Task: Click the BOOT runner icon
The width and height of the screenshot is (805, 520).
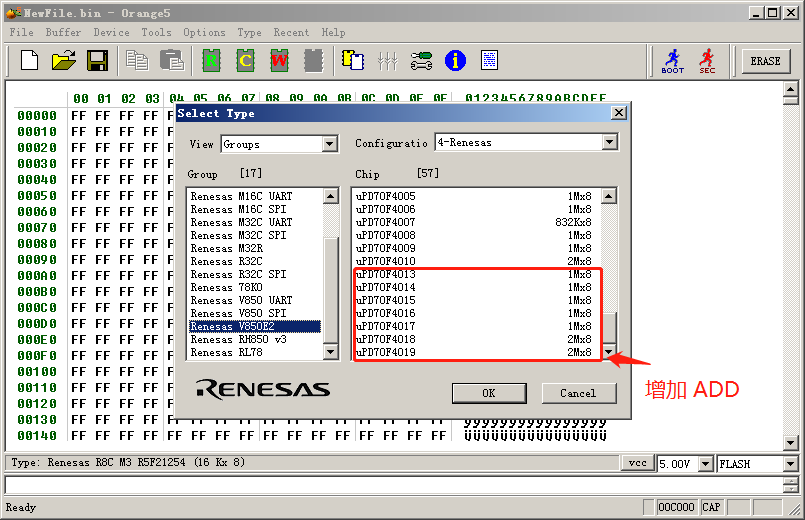Action: pos(673,61)
